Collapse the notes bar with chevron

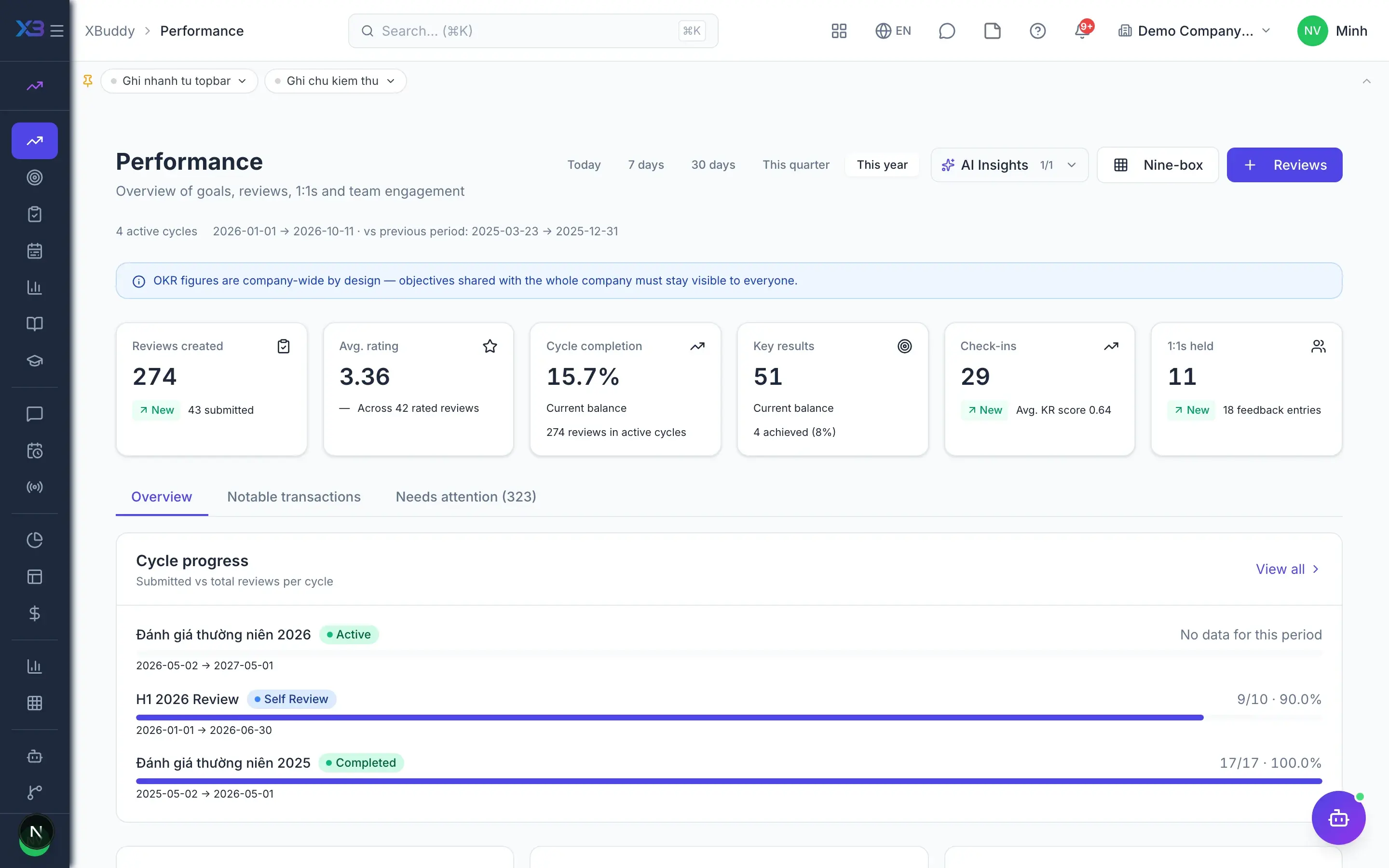[x=1366, y=81]
